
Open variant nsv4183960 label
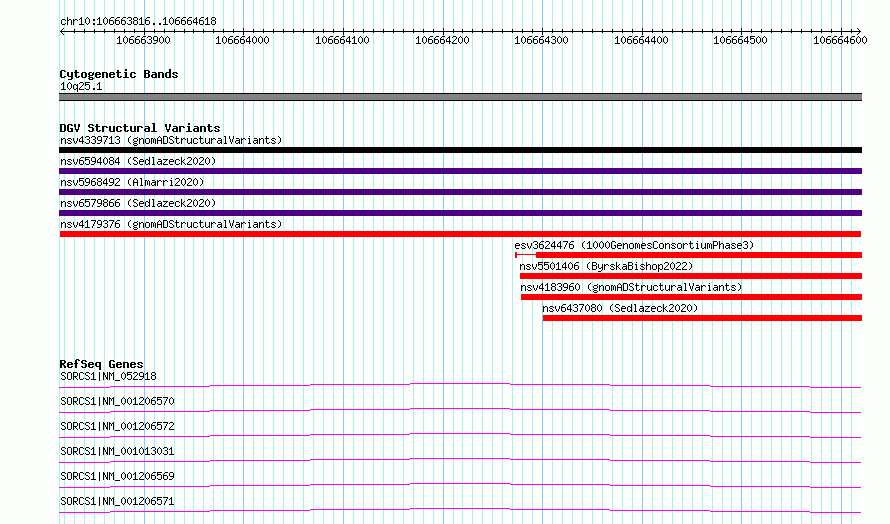(631, 287)
